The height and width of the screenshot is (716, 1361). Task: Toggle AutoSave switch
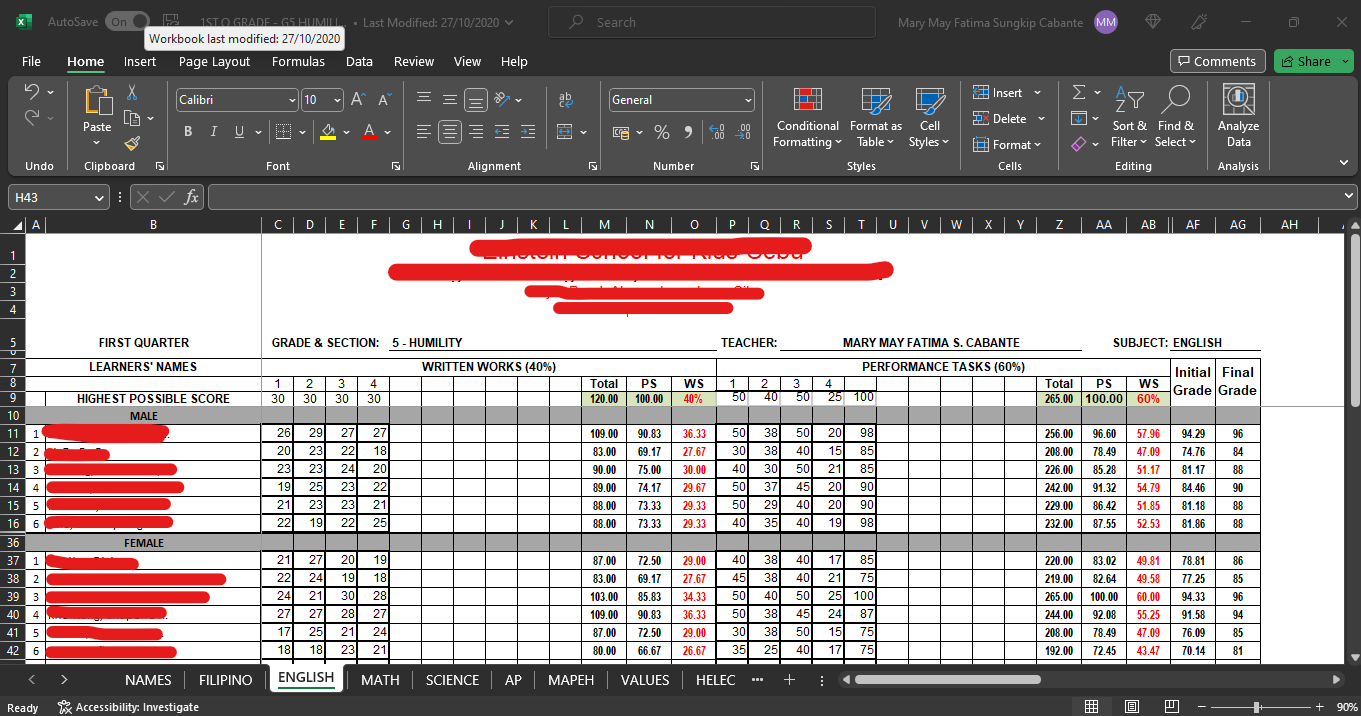point(128,22)
